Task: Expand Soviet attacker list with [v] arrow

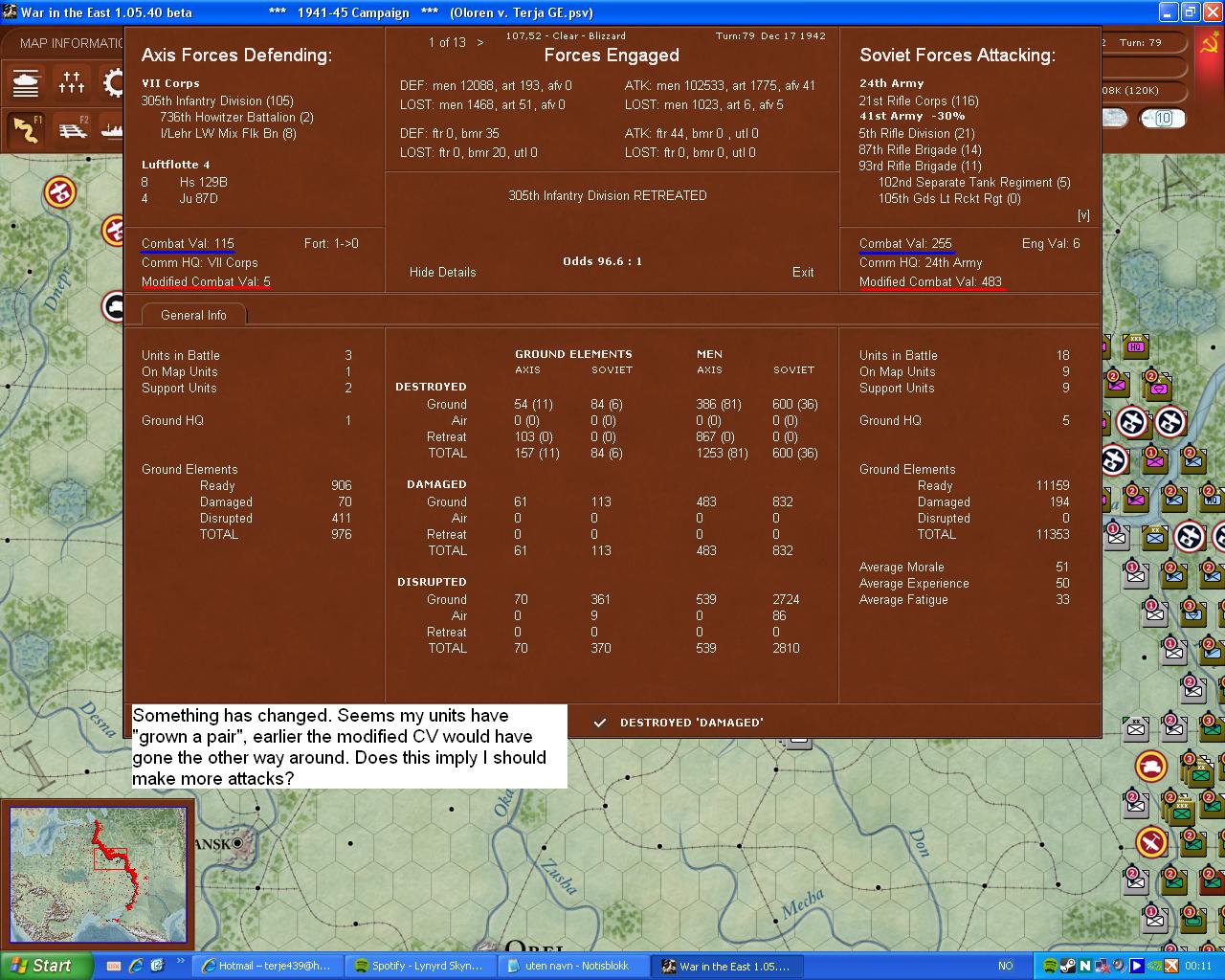Action: click(x=1083, y=215)
